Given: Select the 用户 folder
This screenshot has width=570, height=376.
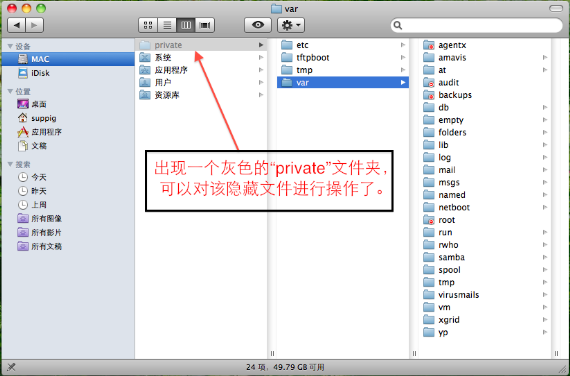Looking at the screenshot, I should pyautogui.click(x=201, y=83).
